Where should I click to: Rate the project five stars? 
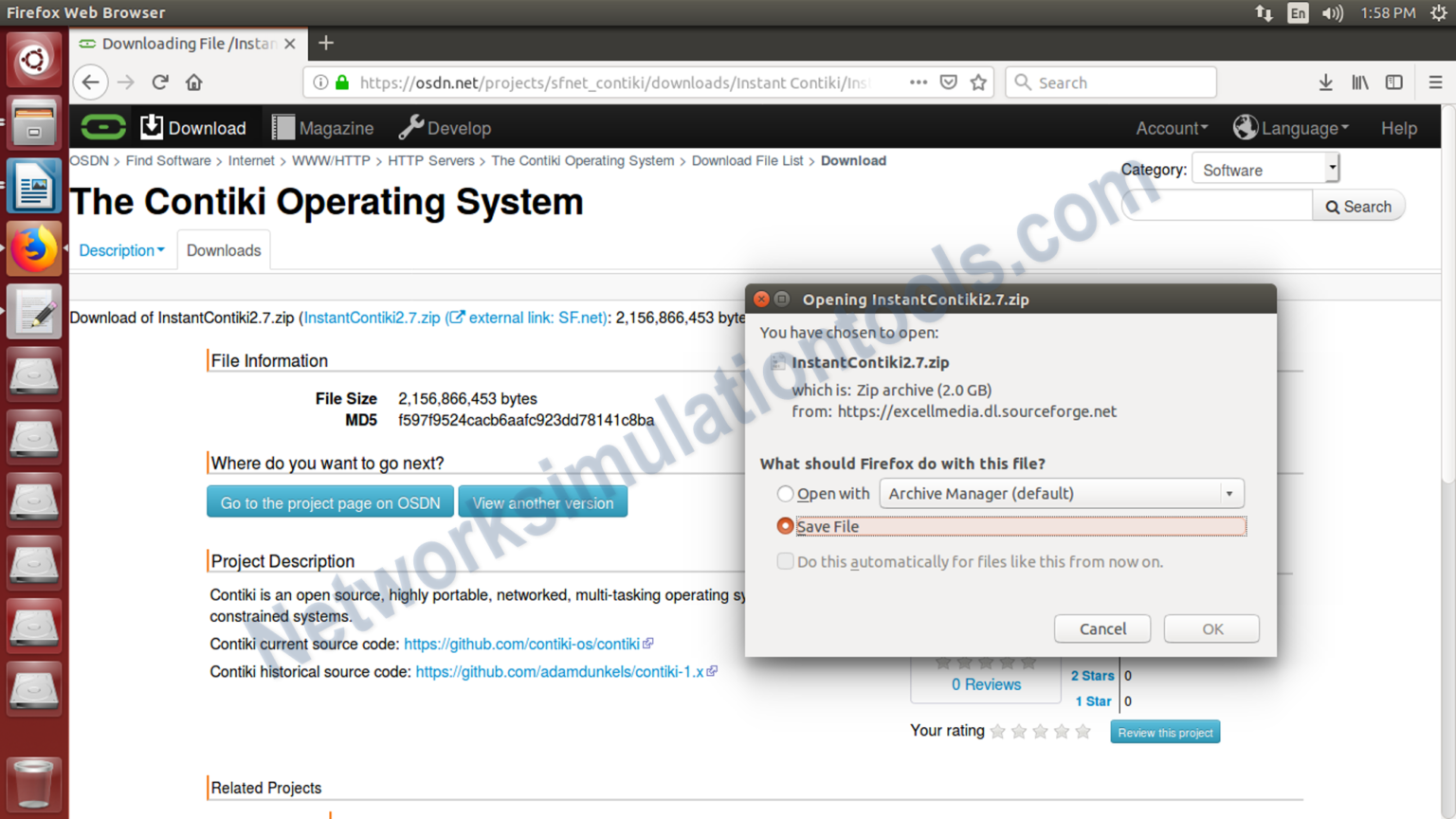click(1083, 731)
